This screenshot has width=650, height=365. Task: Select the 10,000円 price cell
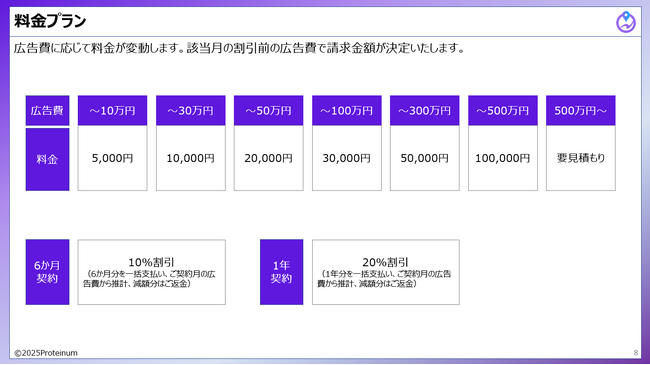(191, 158)
